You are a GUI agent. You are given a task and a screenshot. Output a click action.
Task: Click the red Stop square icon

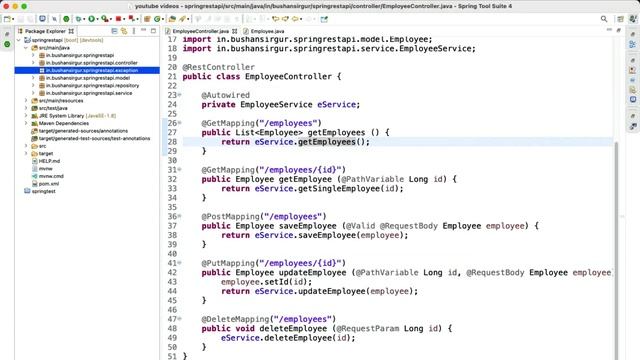118,19
